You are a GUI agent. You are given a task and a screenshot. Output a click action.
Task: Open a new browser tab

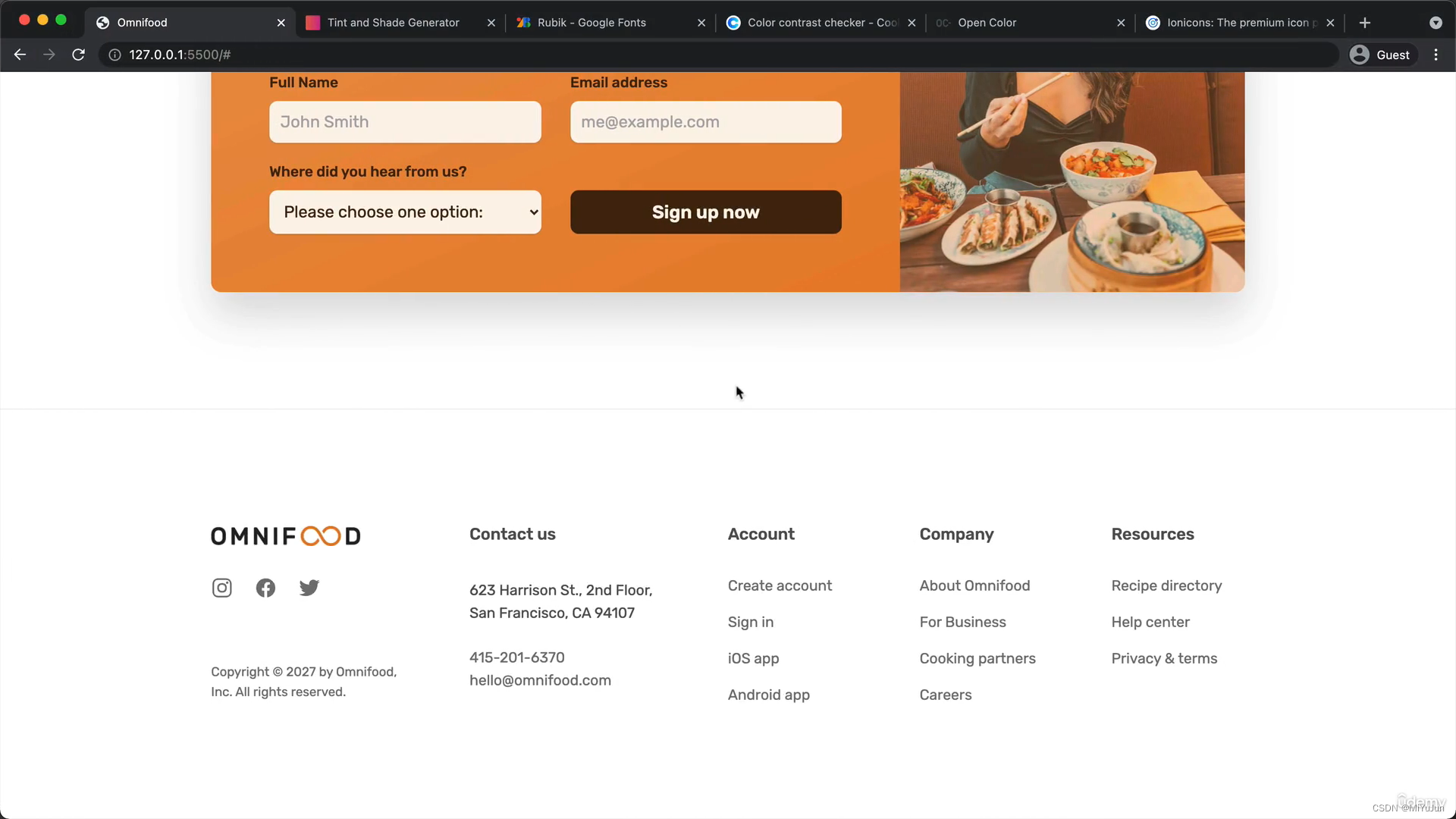coord(1364,23)
